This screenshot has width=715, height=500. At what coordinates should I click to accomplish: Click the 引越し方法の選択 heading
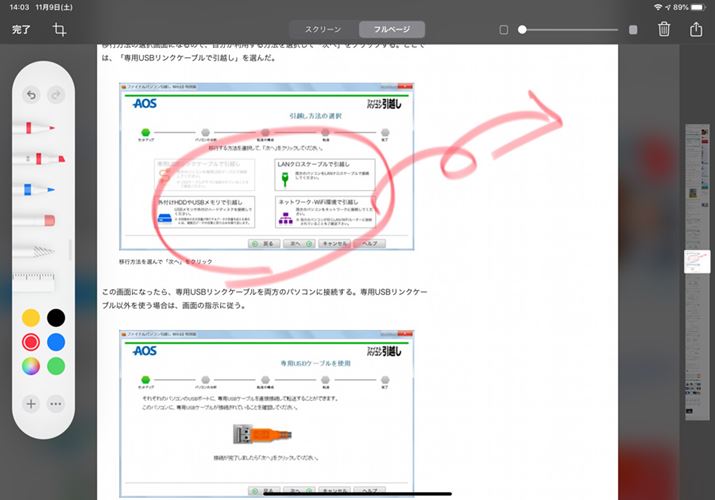315,116
